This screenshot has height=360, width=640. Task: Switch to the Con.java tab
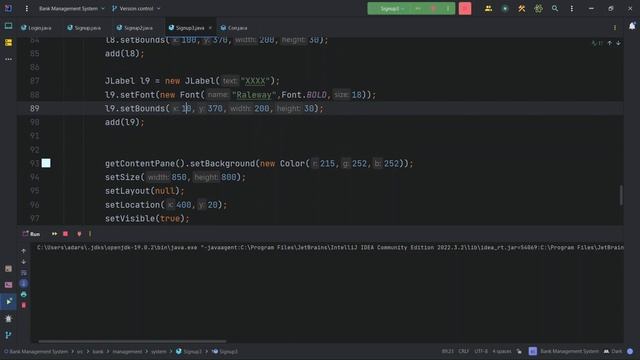(x=234, y=28)
